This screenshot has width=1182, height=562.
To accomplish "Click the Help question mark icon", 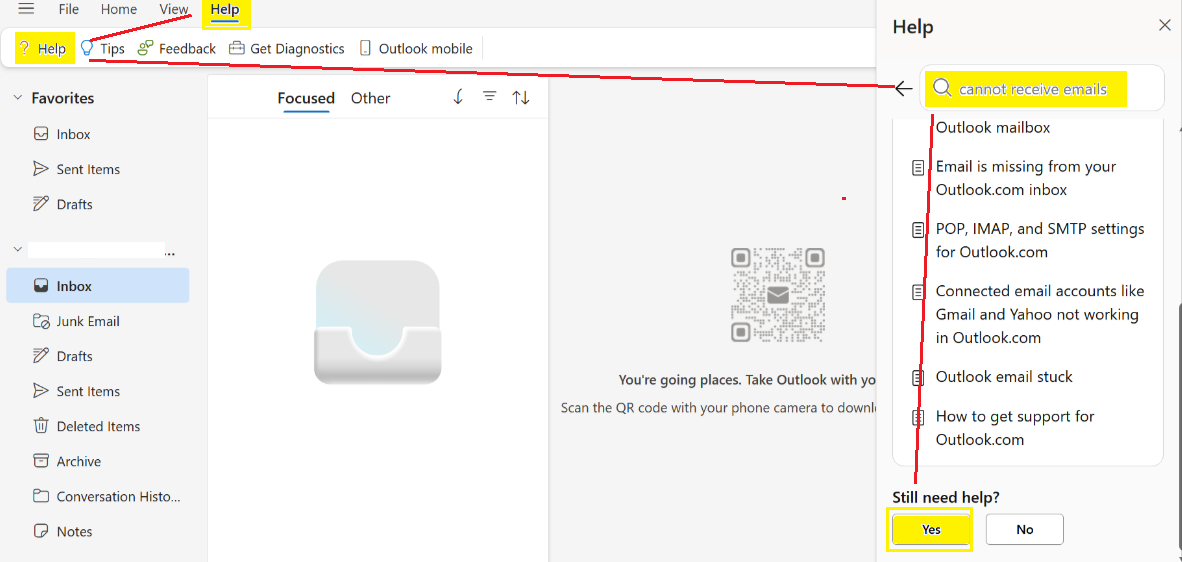I will [x=24, y=49].
